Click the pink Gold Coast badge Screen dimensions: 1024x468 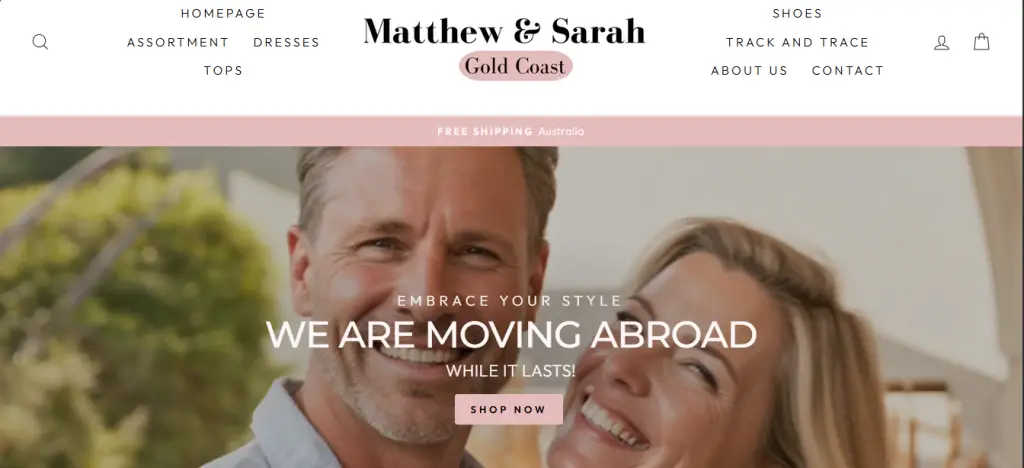[516, 66]
